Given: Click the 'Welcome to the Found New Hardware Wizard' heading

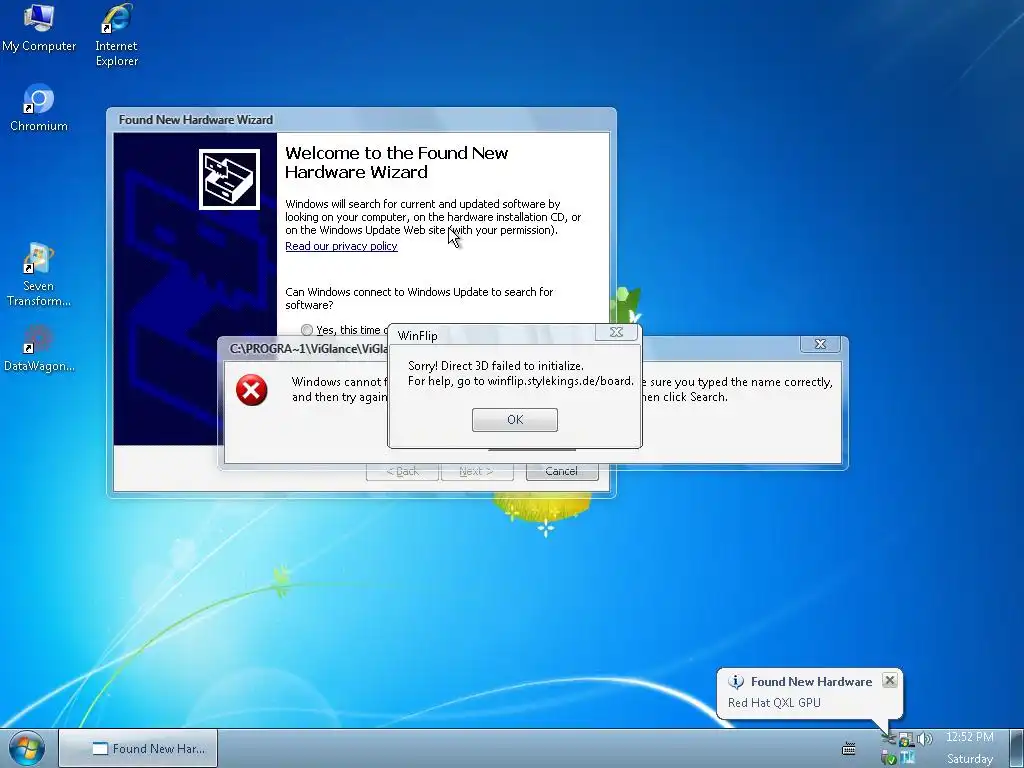Looking at the screenshot, I should [396, 163].
